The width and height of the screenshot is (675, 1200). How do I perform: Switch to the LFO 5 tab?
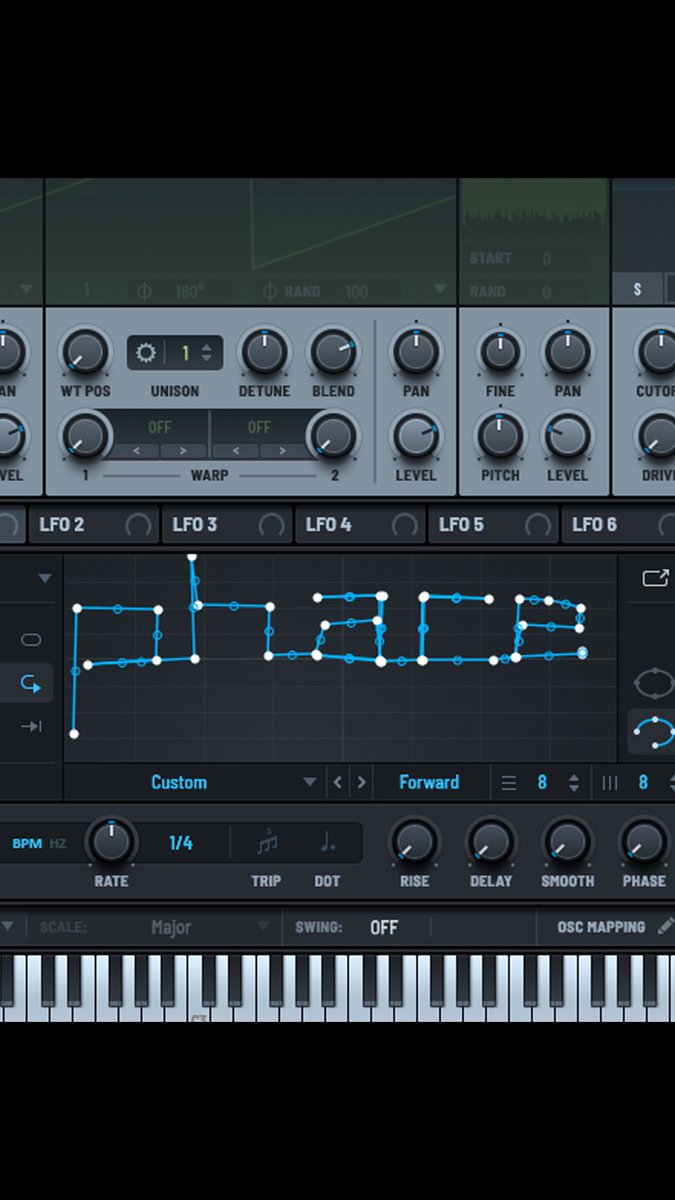pos(461,524)
